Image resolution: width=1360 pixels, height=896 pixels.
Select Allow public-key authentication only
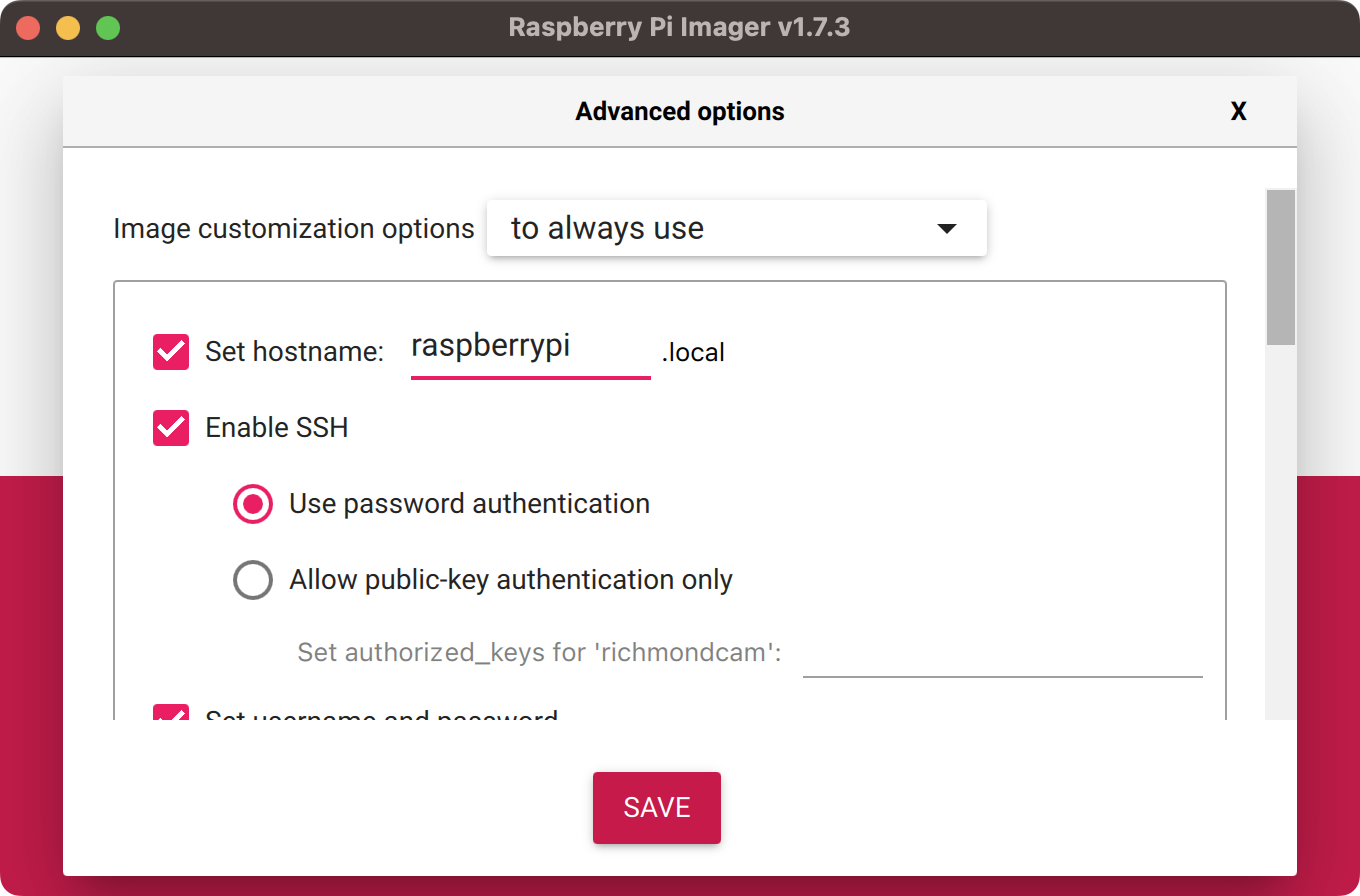coord(253,580)
